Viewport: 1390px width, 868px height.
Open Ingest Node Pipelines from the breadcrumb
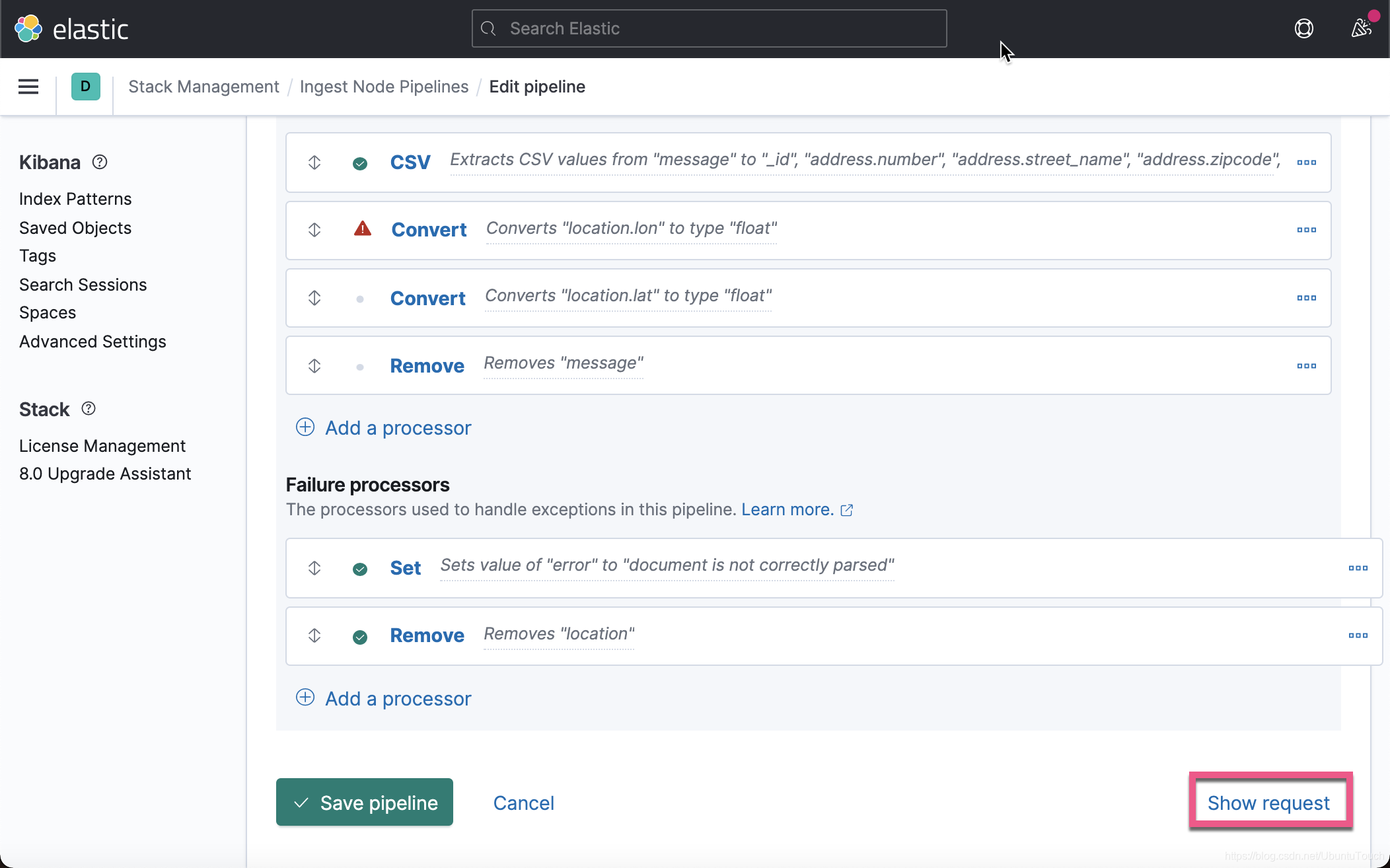coord(384,87)
